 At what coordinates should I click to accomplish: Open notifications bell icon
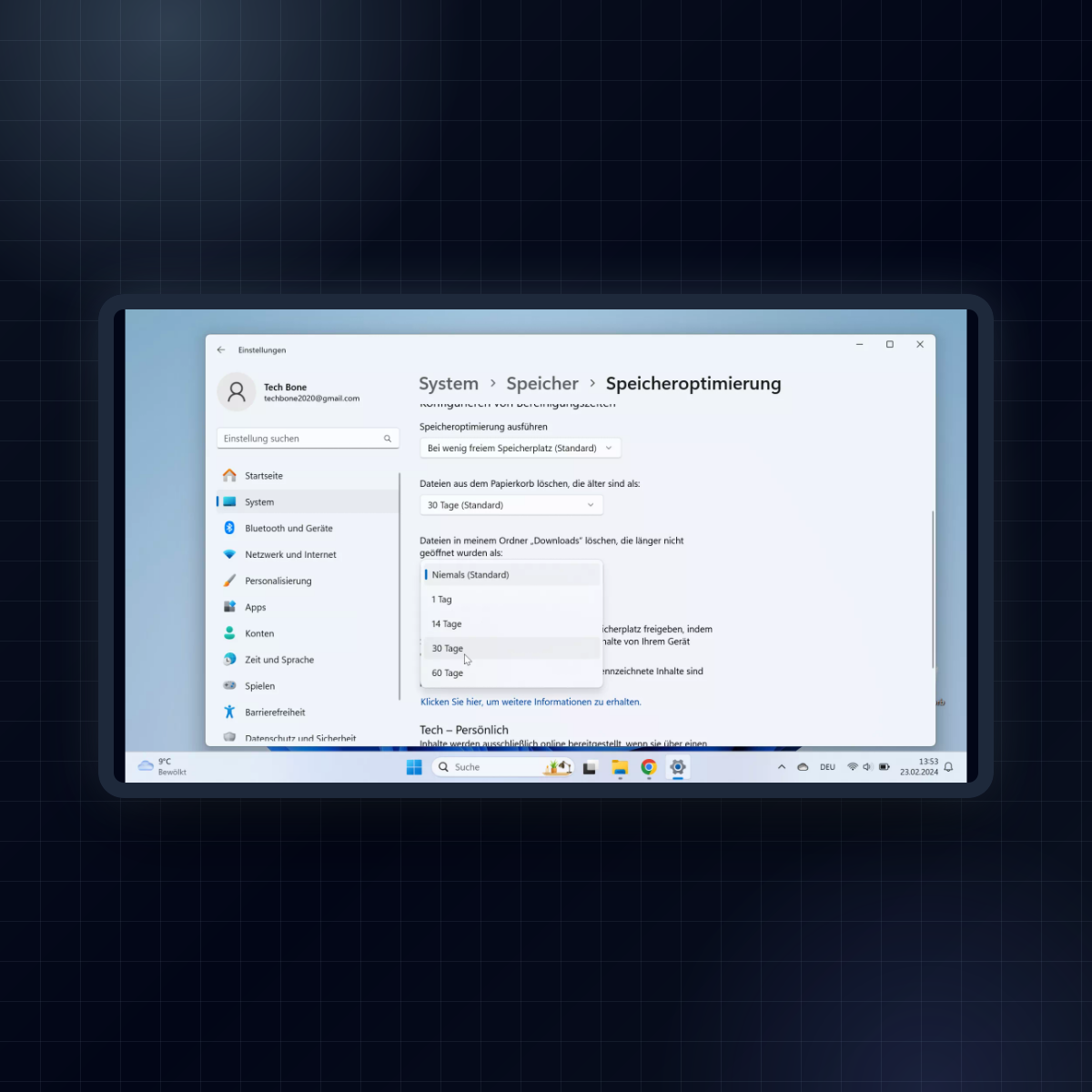pos(948,767)
